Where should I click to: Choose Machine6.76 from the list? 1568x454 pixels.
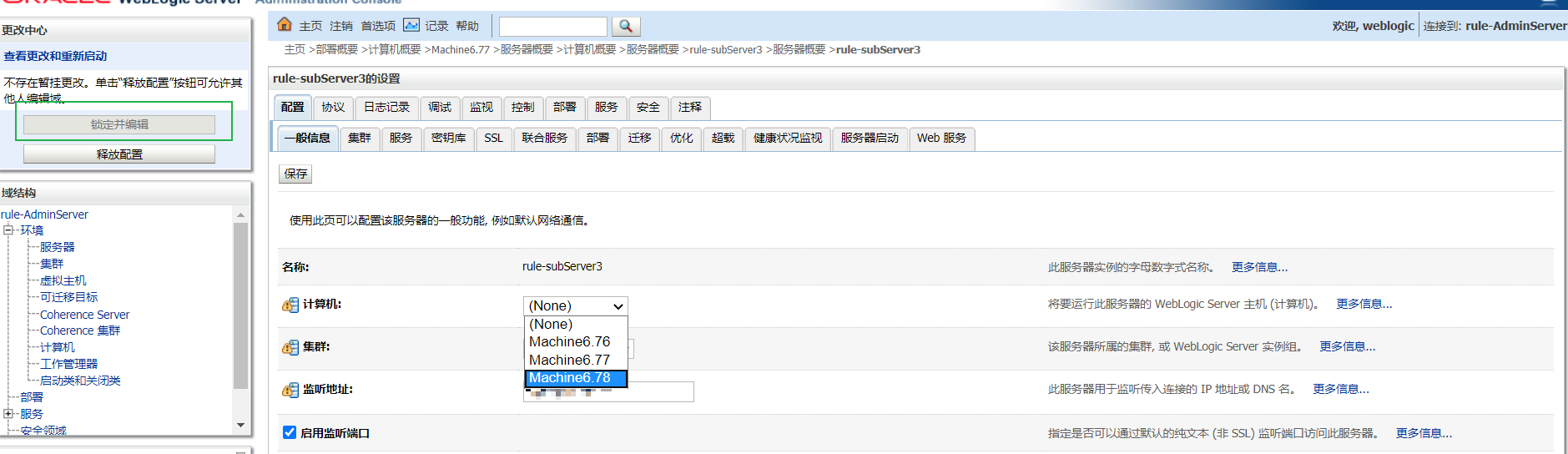tap(576, 341)
